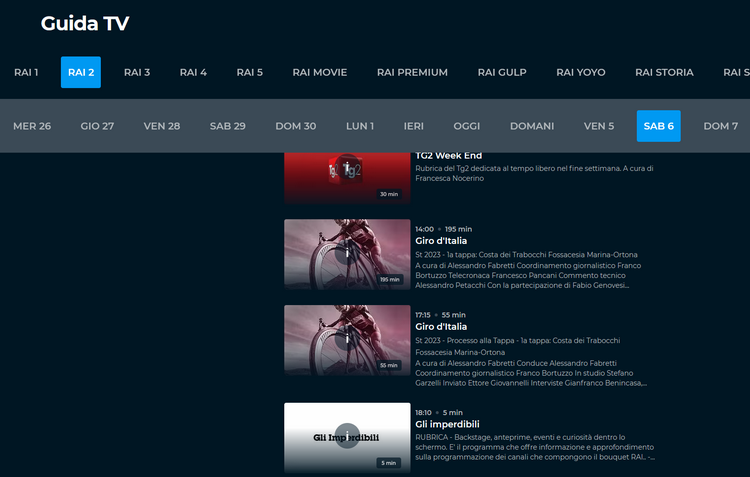This screenshot has width=750, height=477.
Task: Select RAI YOYO channel
Action: pos(581,72)
